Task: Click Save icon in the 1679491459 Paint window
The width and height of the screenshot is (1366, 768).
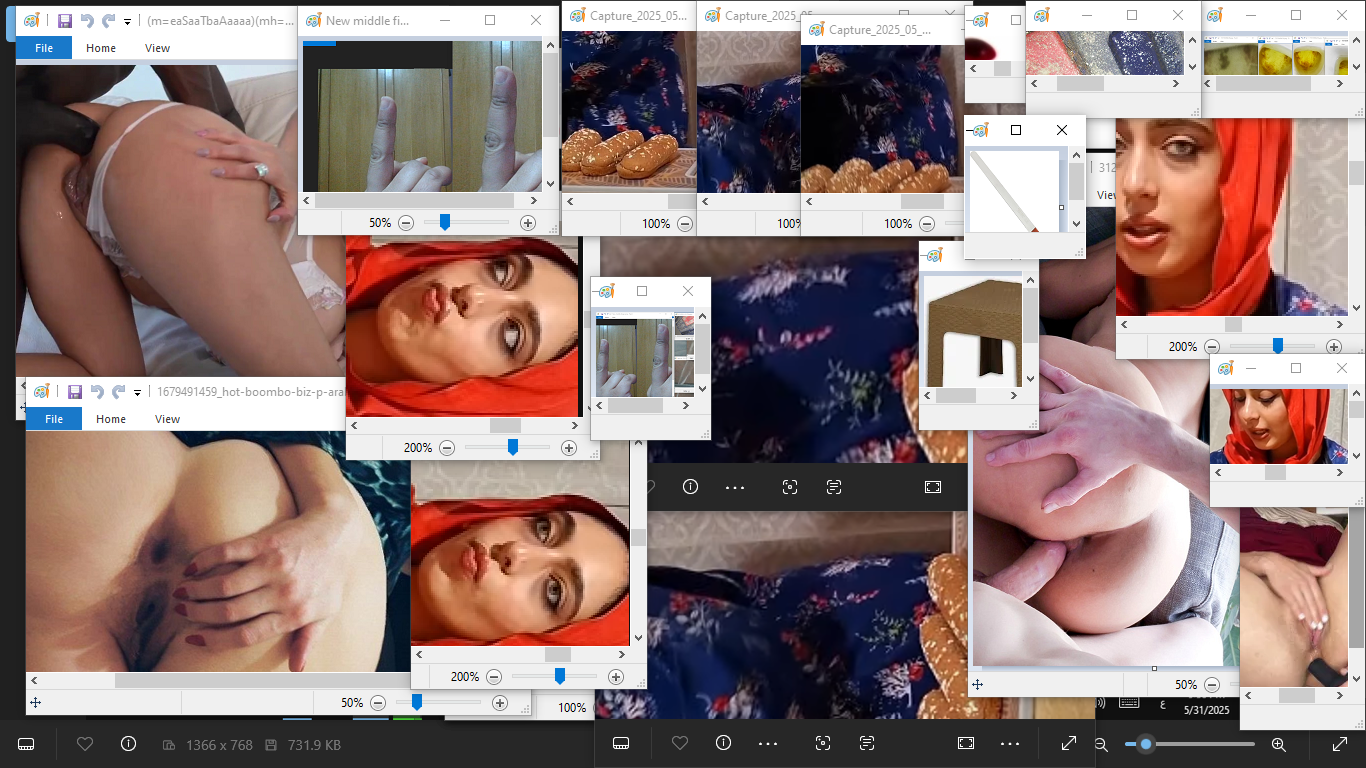Action: coord(74,391)
